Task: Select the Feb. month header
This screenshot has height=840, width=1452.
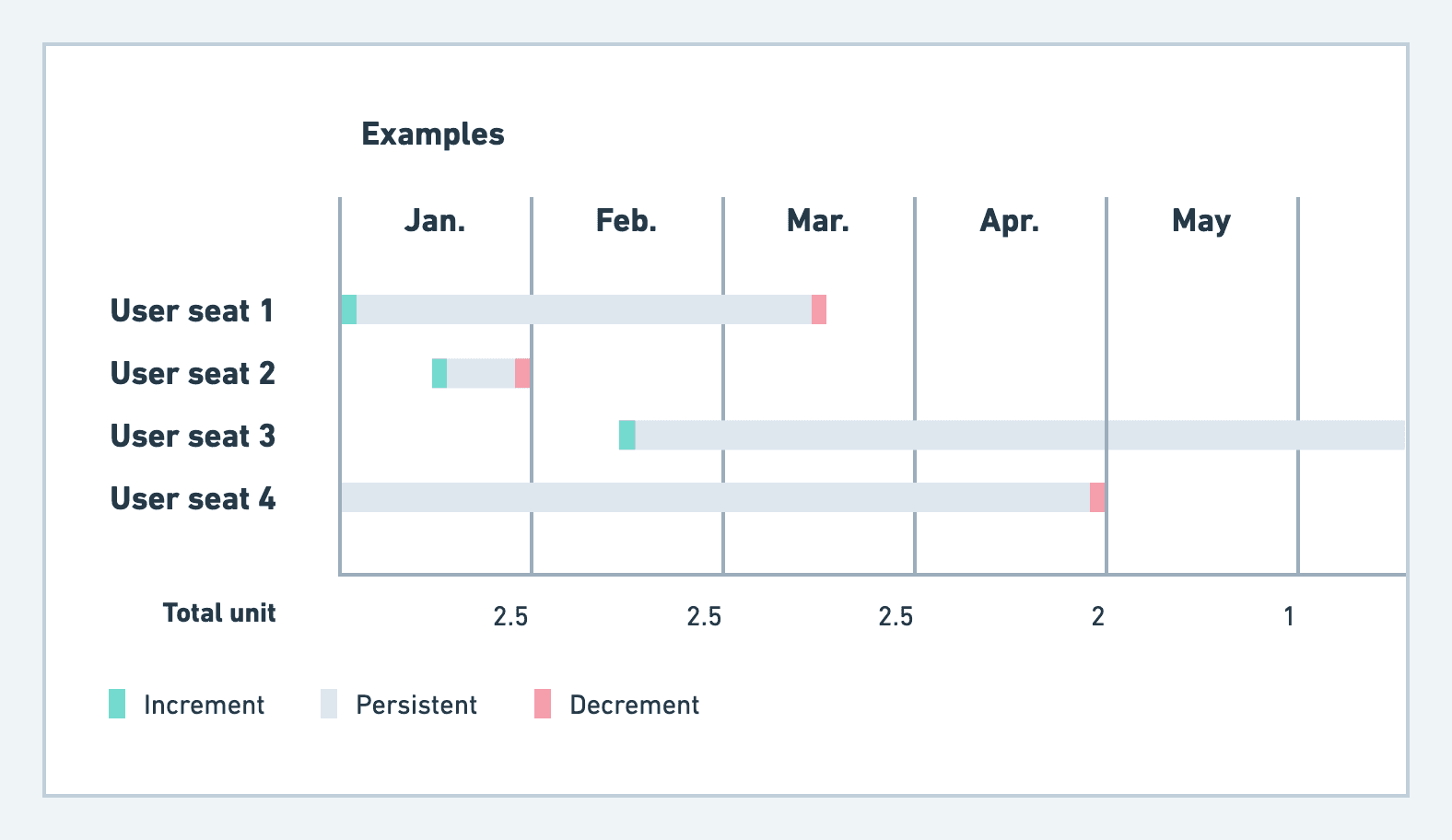Action: click(626, 221)
